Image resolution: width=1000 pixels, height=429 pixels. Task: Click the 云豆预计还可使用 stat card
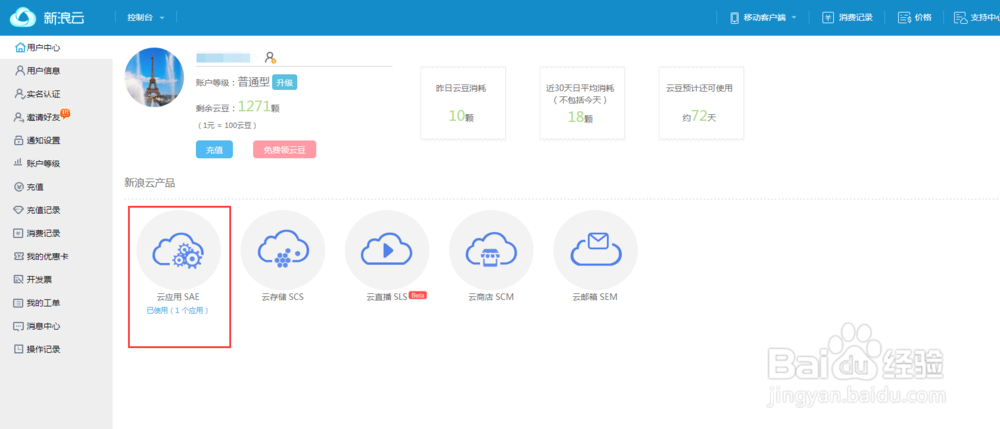tap(701, 103)
